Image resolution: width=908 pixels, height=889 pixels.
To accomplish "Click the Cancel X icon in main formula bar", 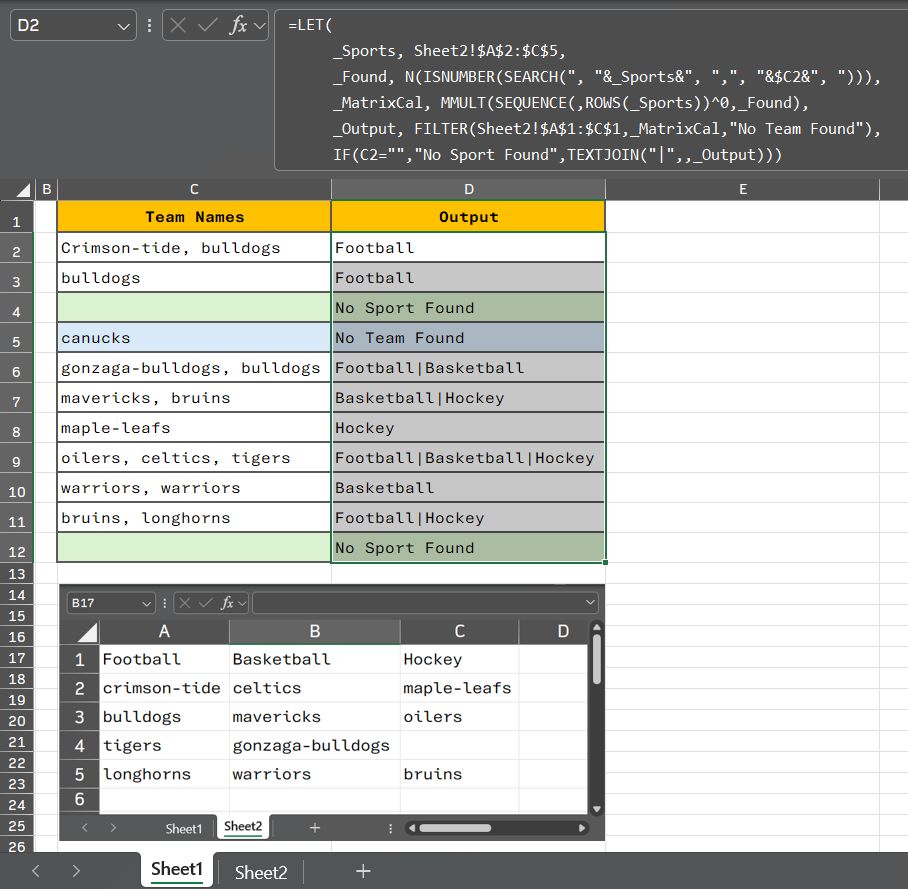I will click(178, 25).
